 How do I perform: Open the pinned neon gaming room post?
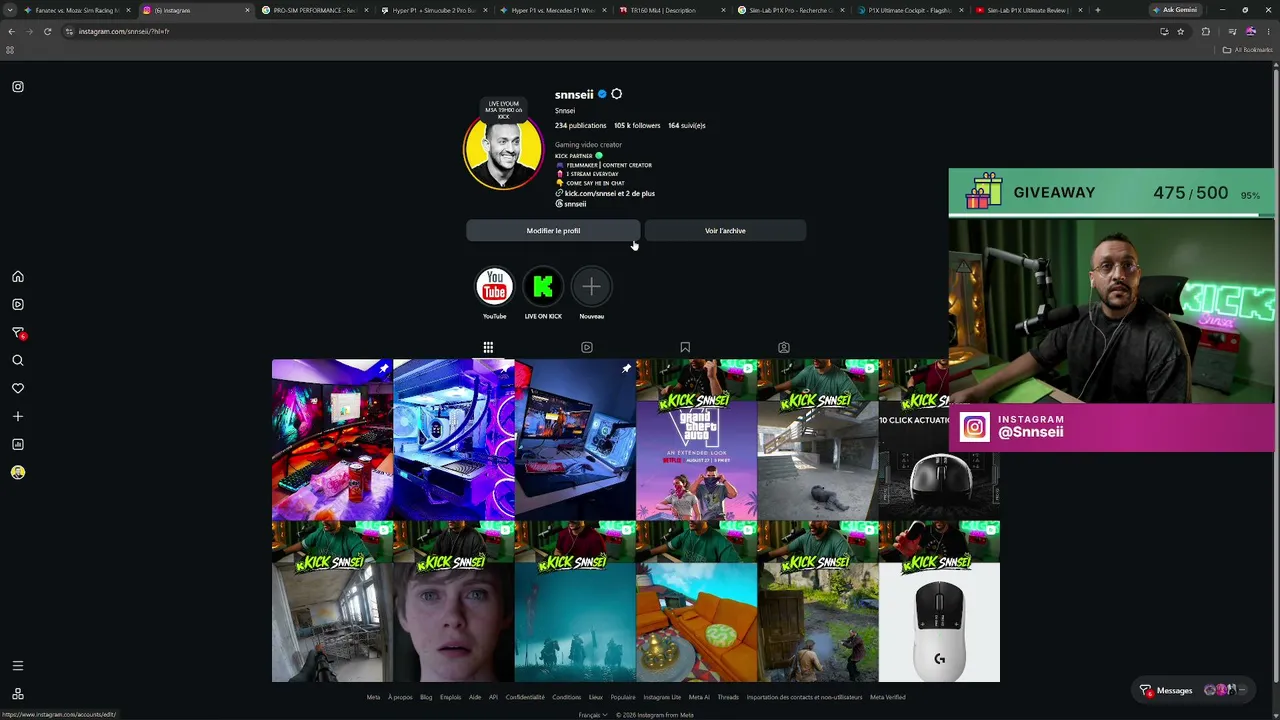[x=332, y=440]
